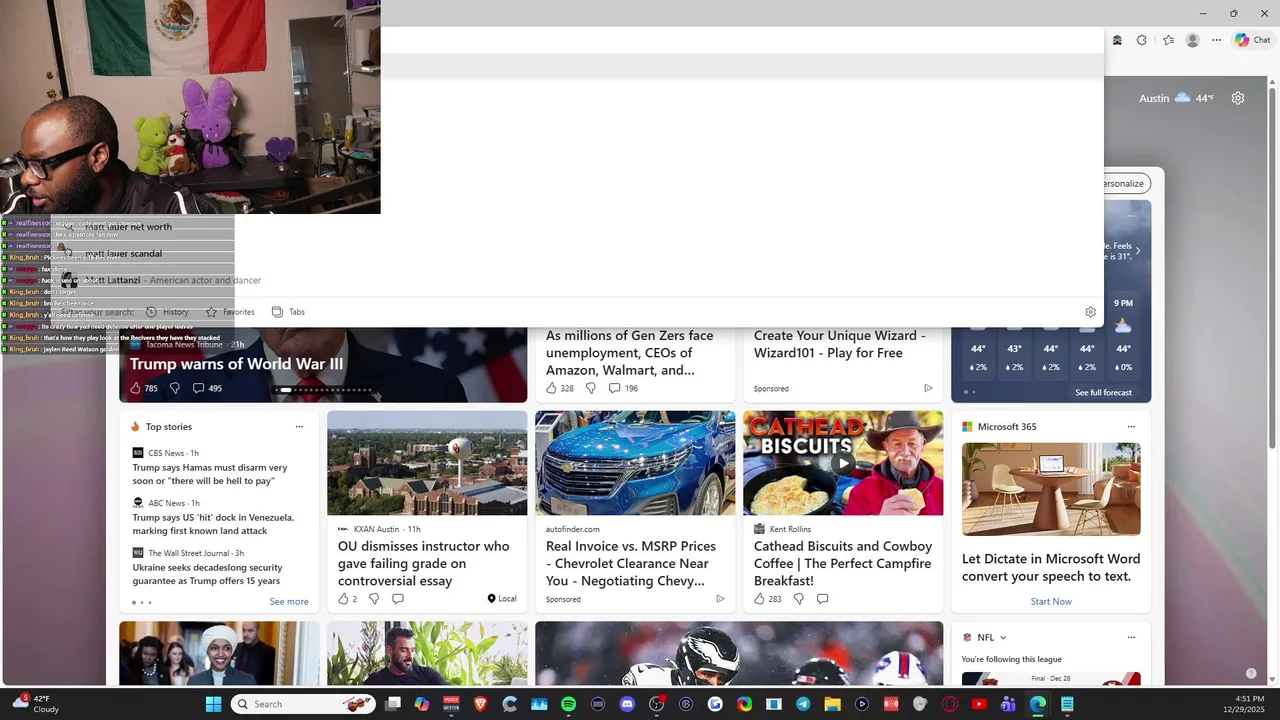Open the Ukraine security guarantee headline
This screenshot has height=720, width=1280.
coord(208,574)
